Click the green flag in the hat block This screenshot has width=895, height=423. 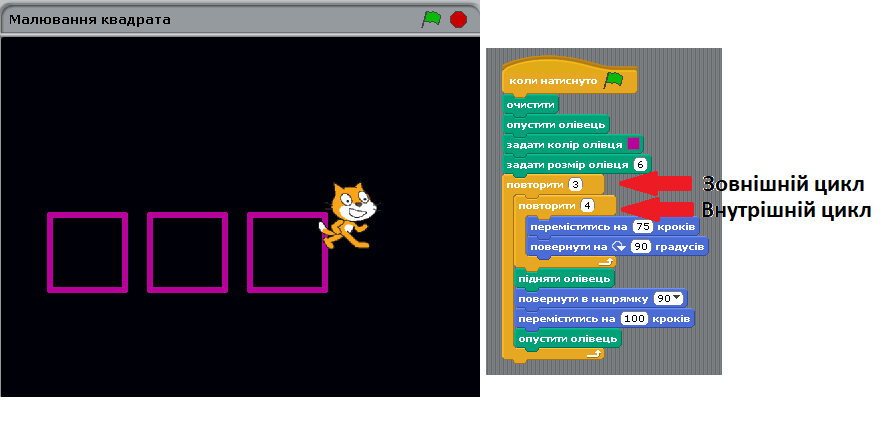click(x=614, y=79)
